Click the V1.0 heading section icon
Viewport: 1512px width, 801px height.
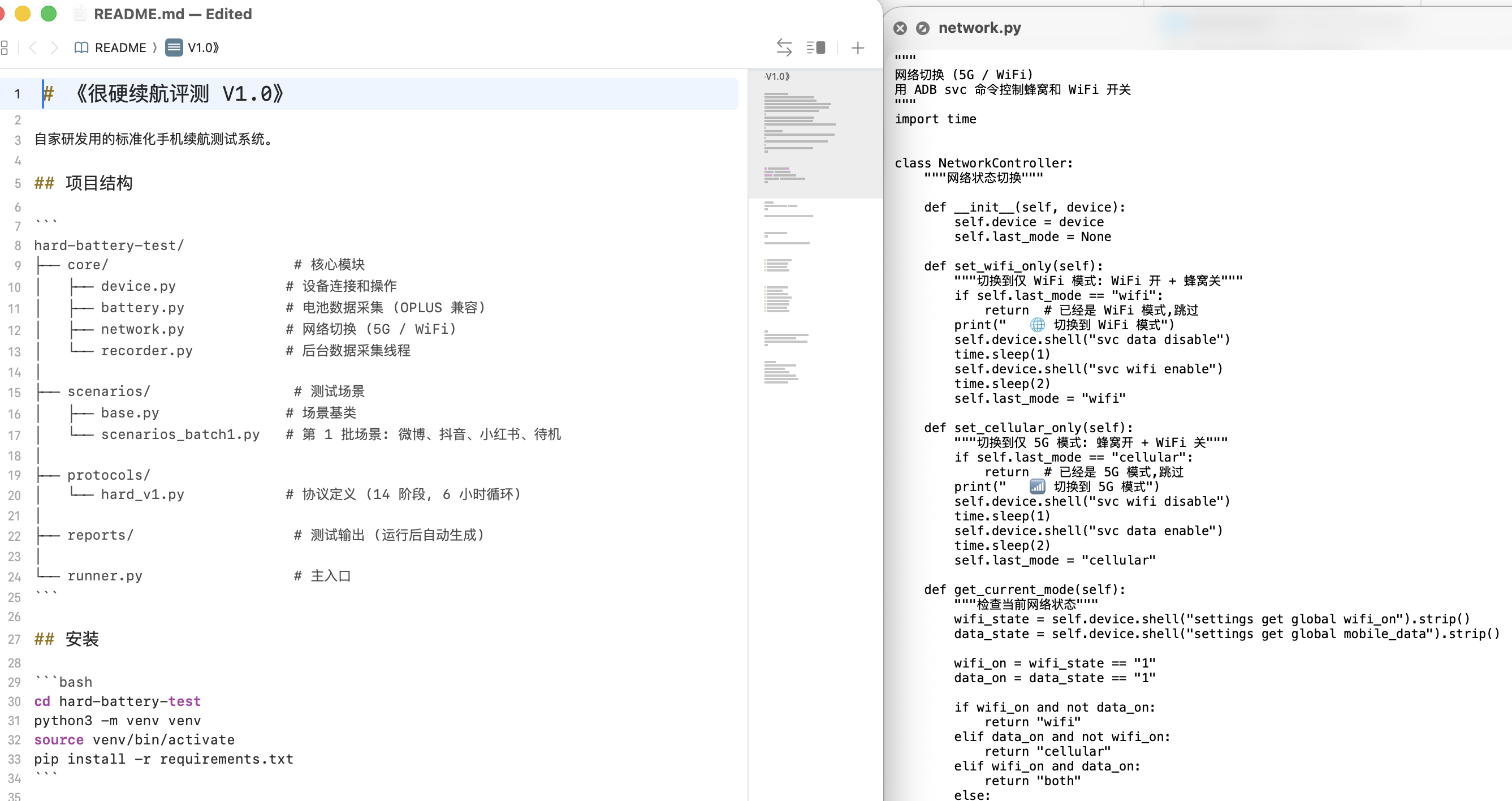[x=174, y=48]
